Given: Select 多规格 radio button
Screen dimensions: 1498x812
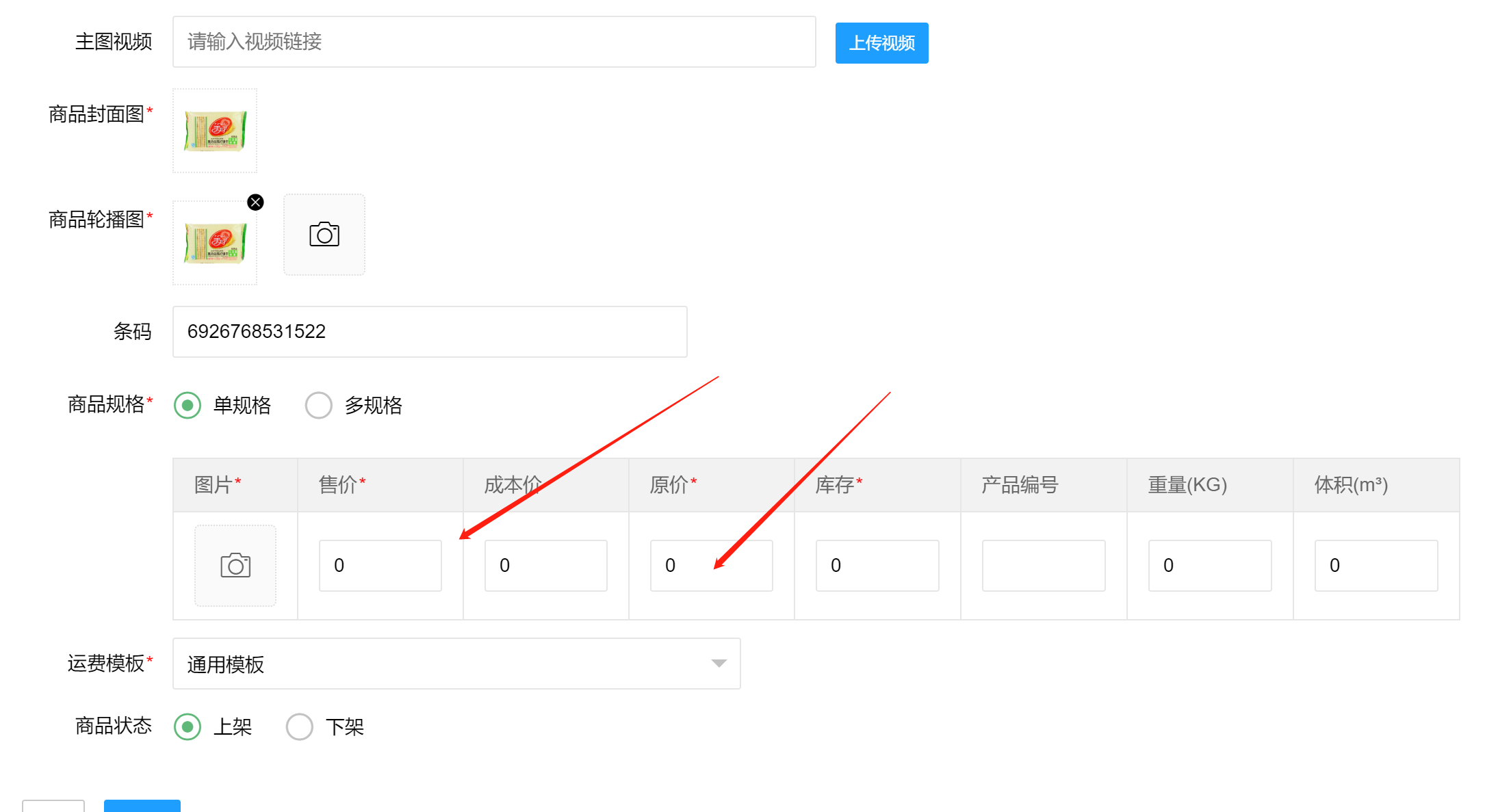Looking at the screenshot, I should 320,404.
